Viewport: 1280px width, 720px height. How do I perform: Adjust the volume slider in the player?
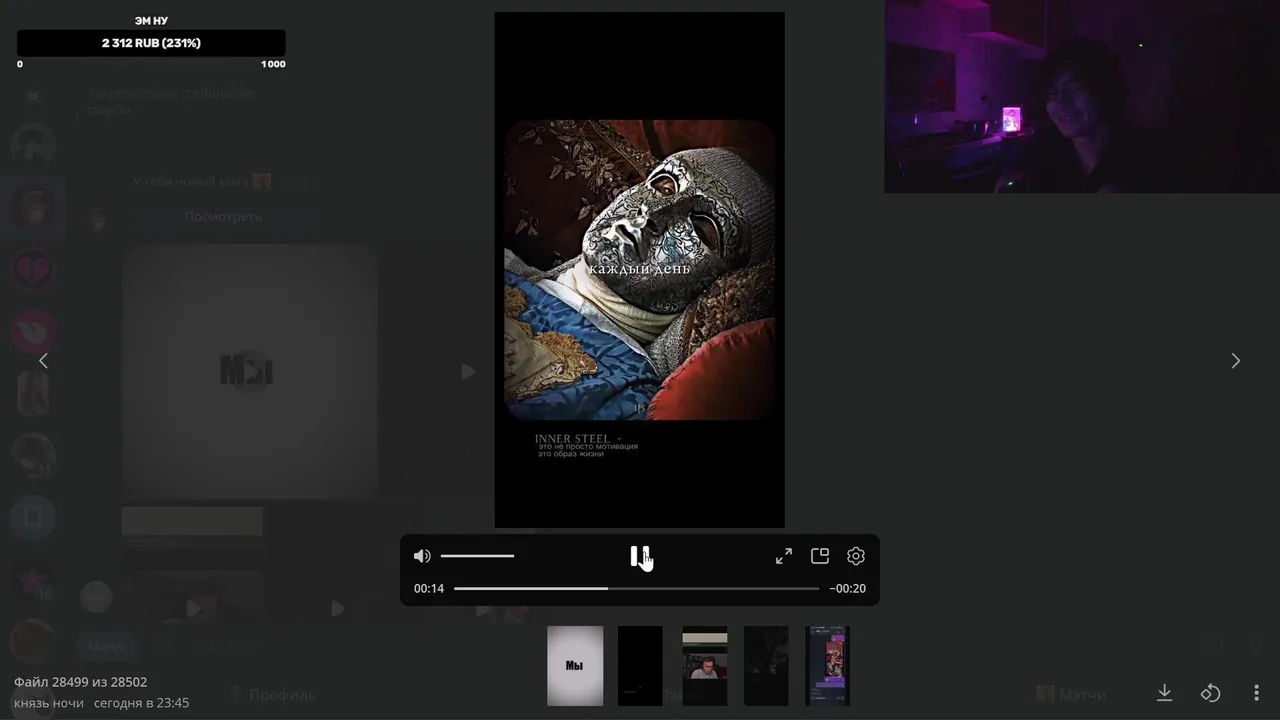[477, 556]
